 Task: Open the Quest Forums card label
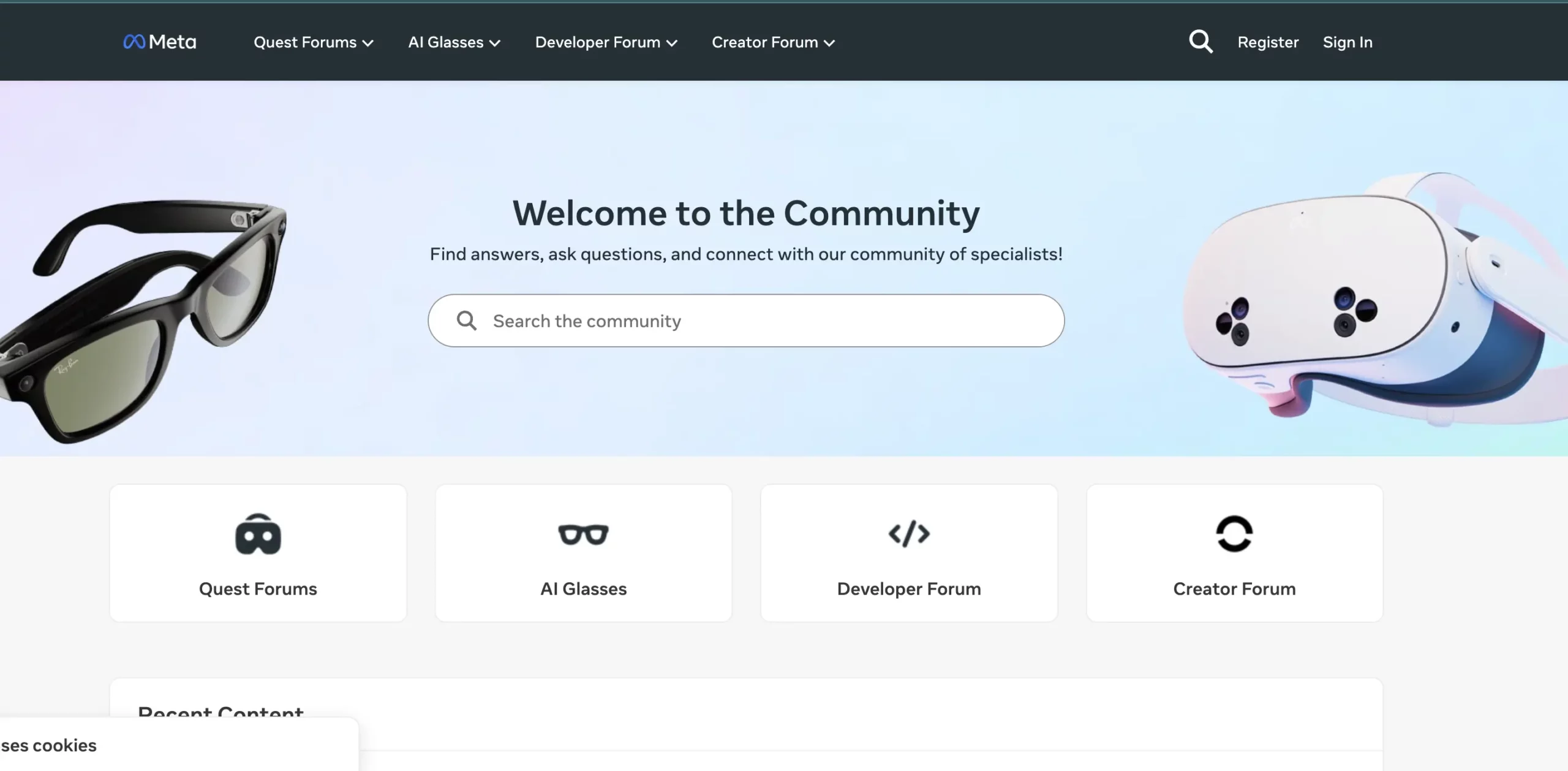point(258,589)
